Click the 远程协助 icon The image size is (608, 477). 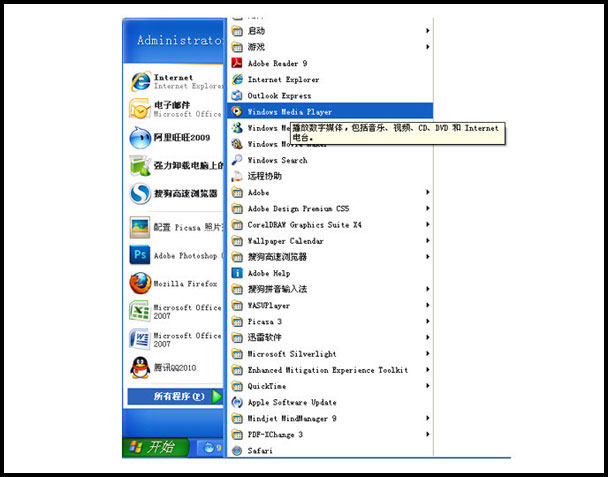(x=237, y=176)
